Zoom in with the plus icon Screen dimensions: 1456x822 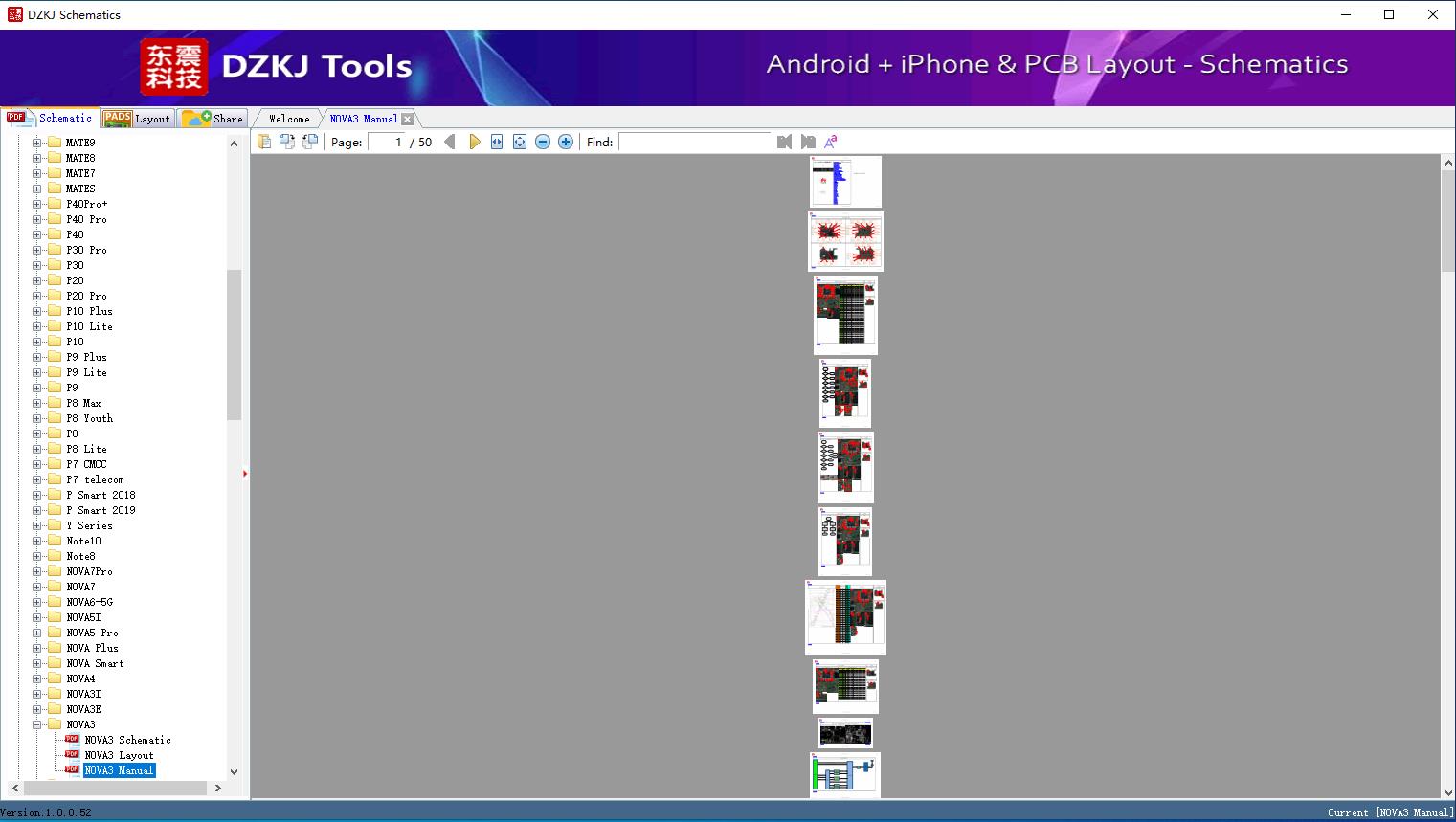click(x=566, y=142)
